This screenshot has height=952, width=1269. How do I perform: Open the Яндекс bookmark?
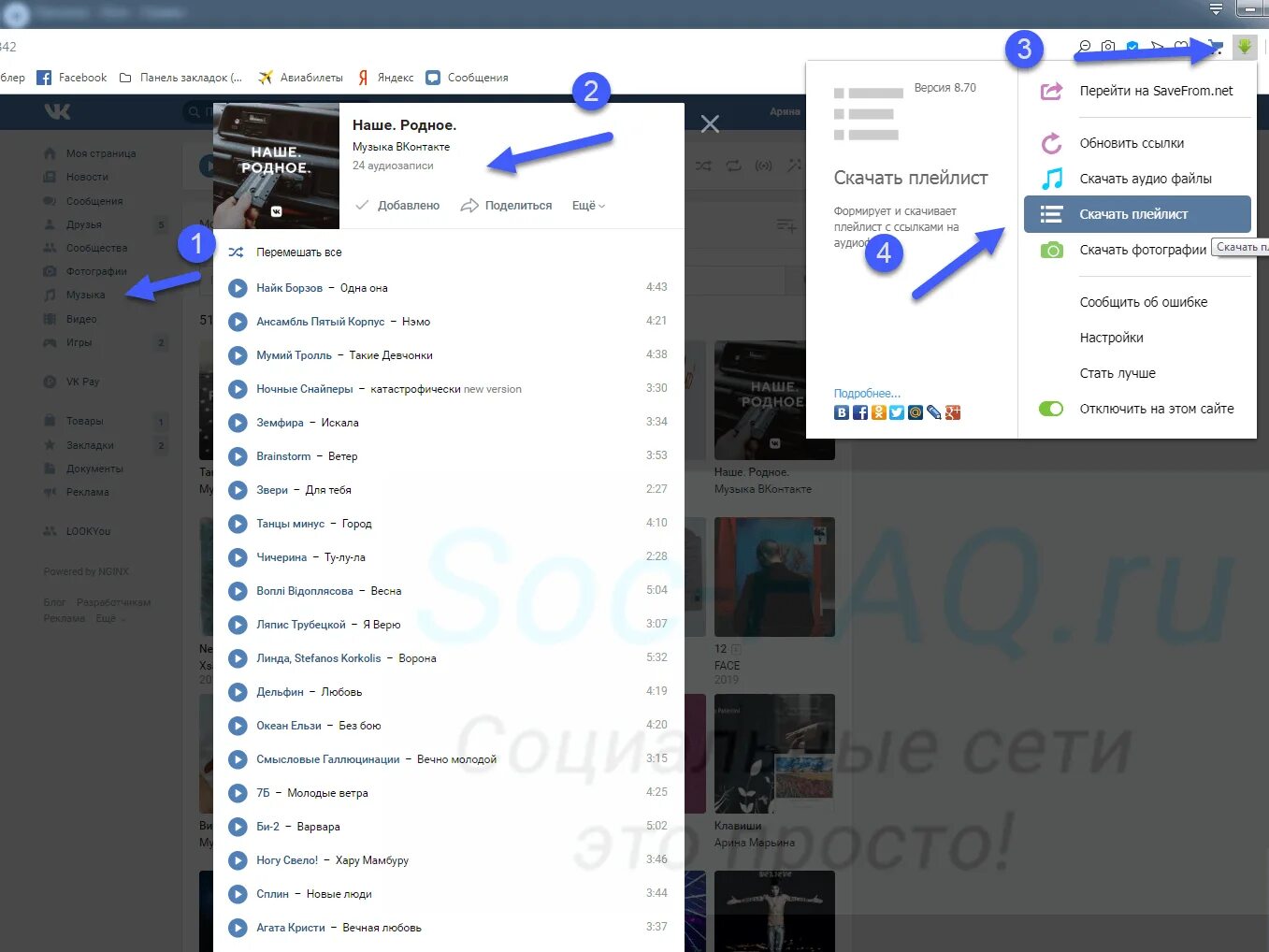point(385,78)
